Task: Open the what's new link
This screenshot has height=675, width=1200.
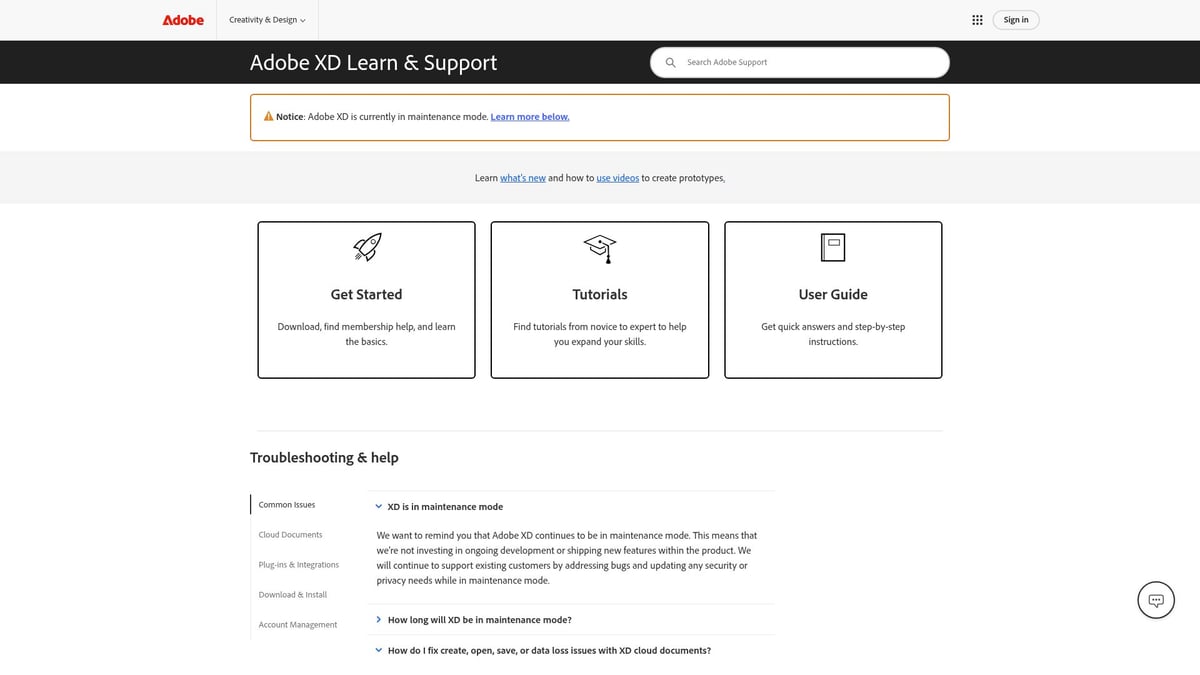Action: tap(523, 177)
